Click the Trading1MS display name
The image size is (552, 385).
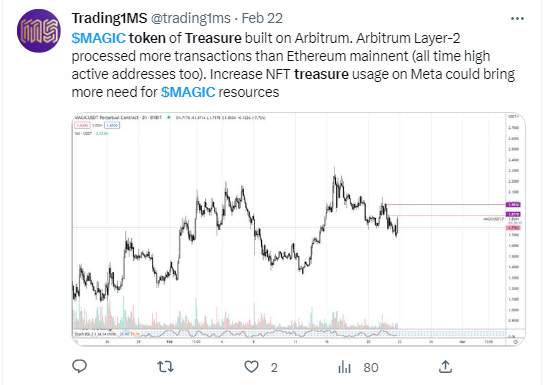[x=109, y=18]
